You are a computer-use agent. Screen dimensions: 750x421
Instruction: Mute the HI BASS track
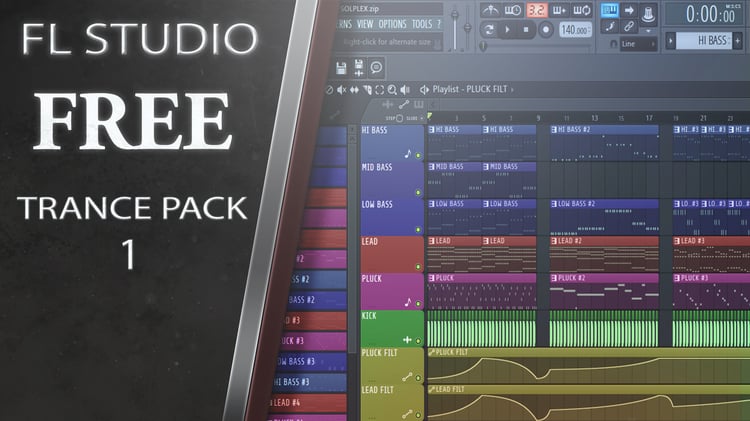coord(418,155)
